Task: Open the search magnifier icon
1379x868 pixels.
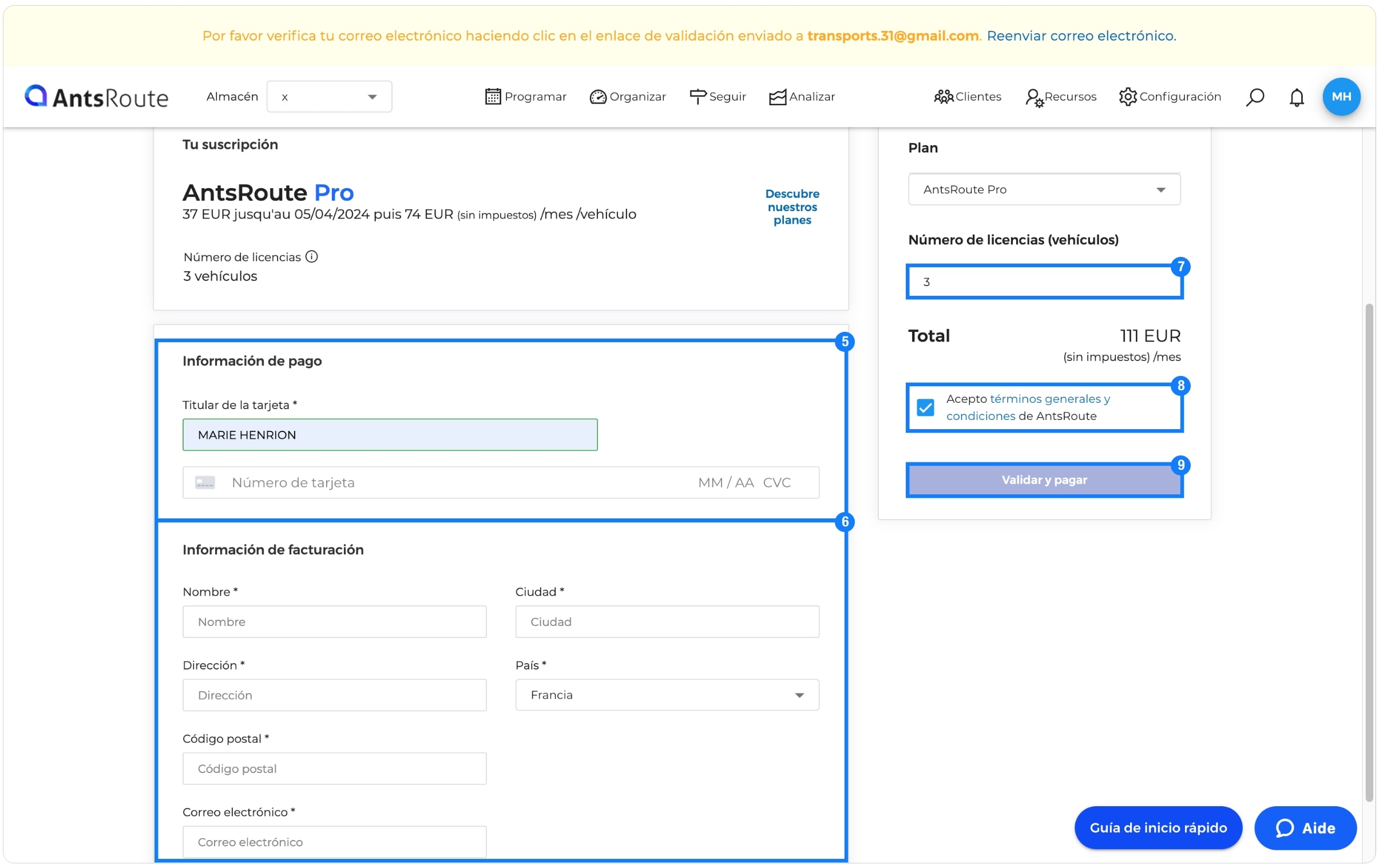Action: click(x=1254, y=97)
